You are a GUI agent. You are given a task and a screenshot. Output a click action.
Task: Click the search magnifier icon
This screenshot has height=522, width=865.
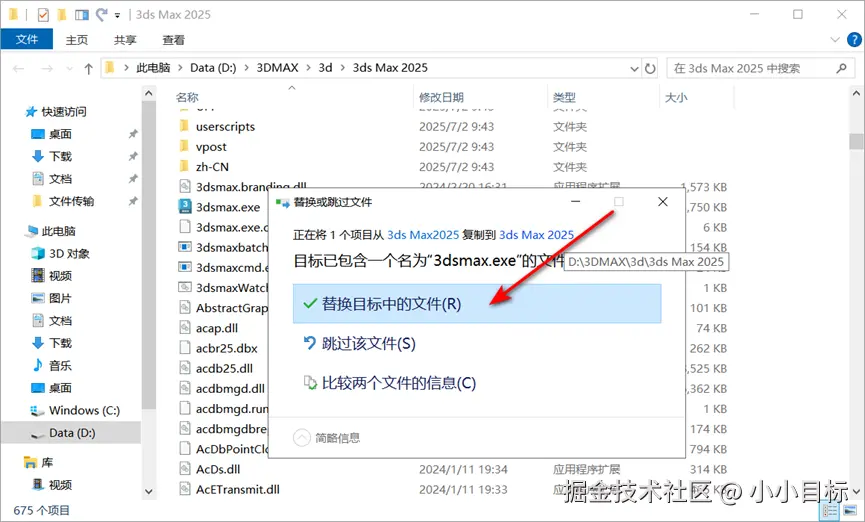841,68
